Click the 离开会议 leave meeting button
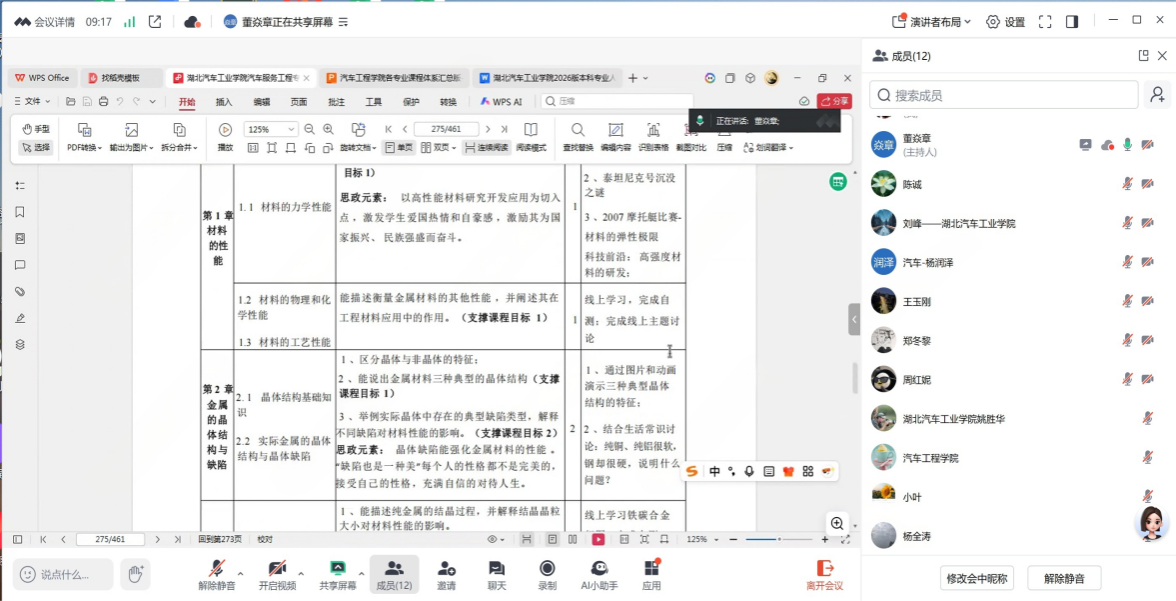This screenshot has height=601, width=1176. pyautogui.click(x=825, y=574)
